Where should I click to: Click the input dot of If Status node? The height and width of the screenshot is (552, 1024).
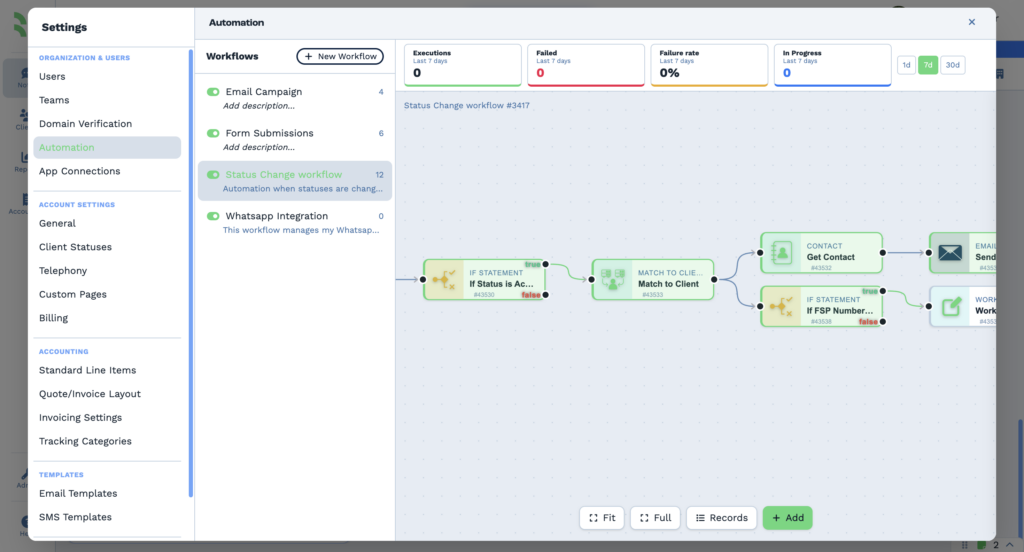[x=423, y=280]
